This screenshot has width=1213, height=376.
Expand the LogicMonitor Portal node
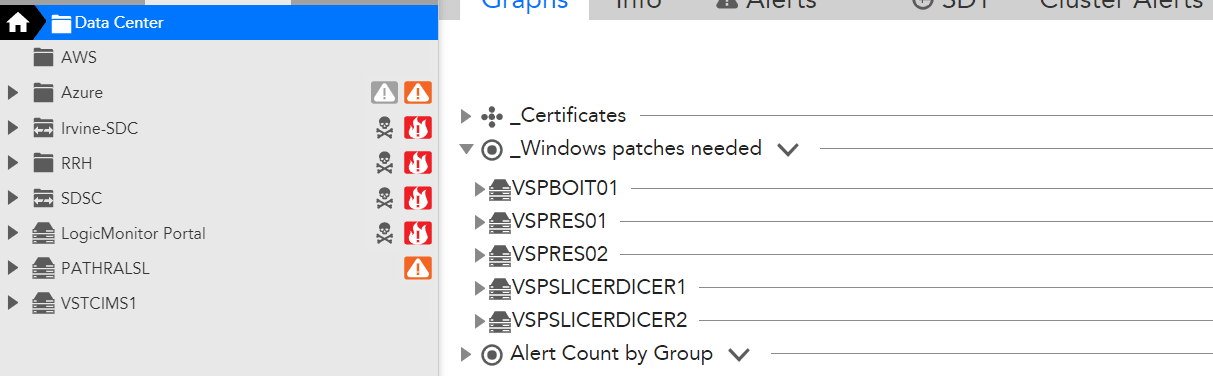(13, 233)
